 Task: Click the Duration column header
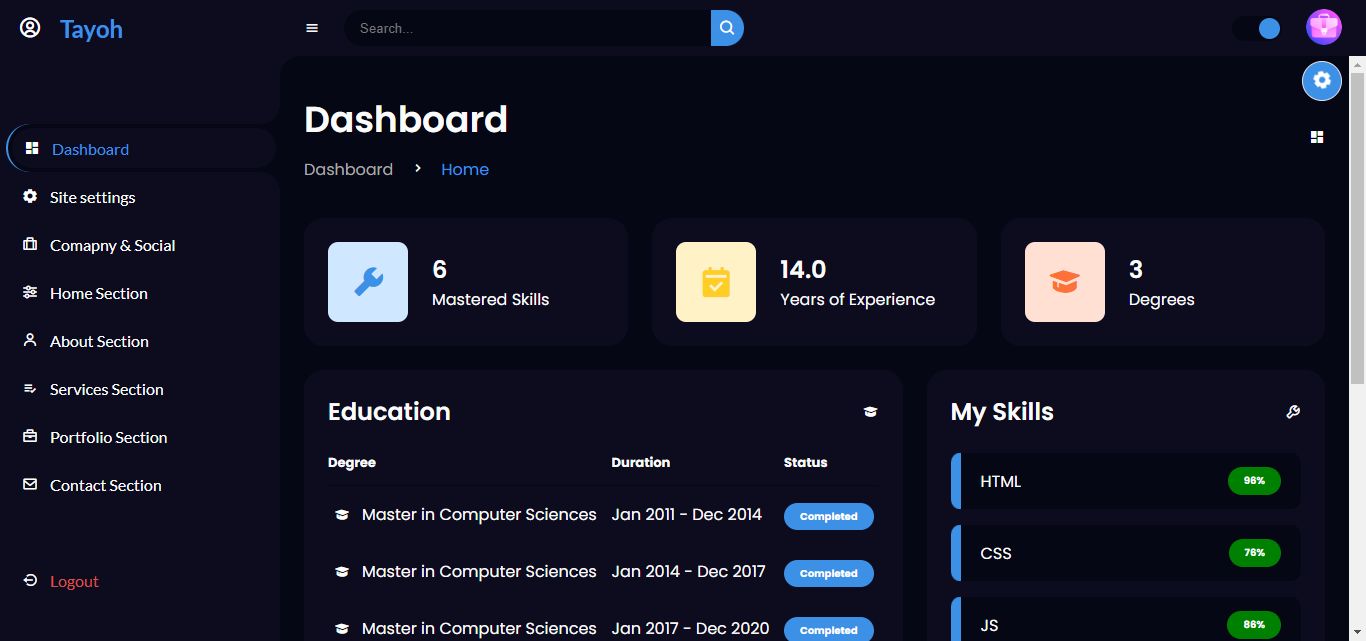[x=641, y=462]
